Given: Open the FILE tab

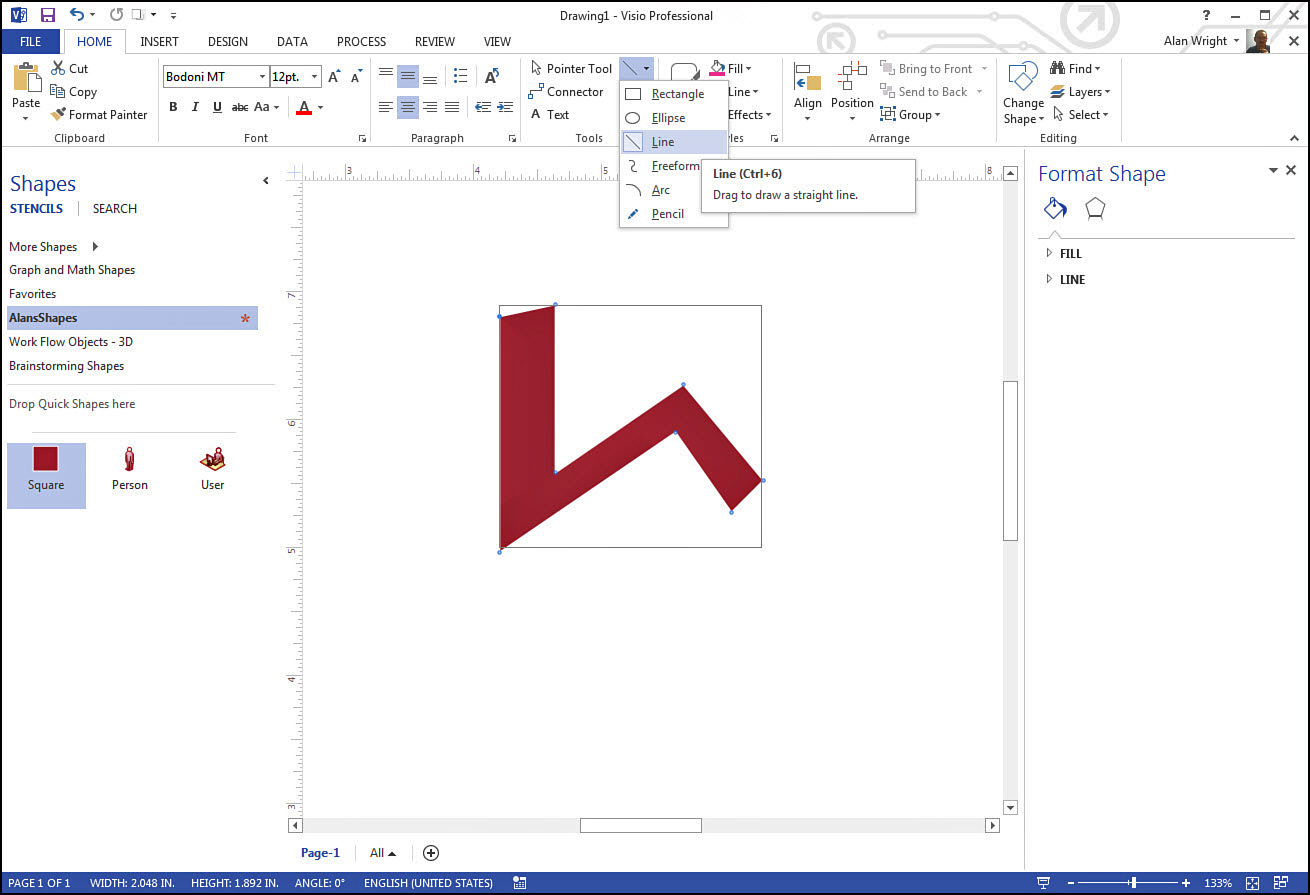Looking at the screenshot, I should click(x=30, y=42).
